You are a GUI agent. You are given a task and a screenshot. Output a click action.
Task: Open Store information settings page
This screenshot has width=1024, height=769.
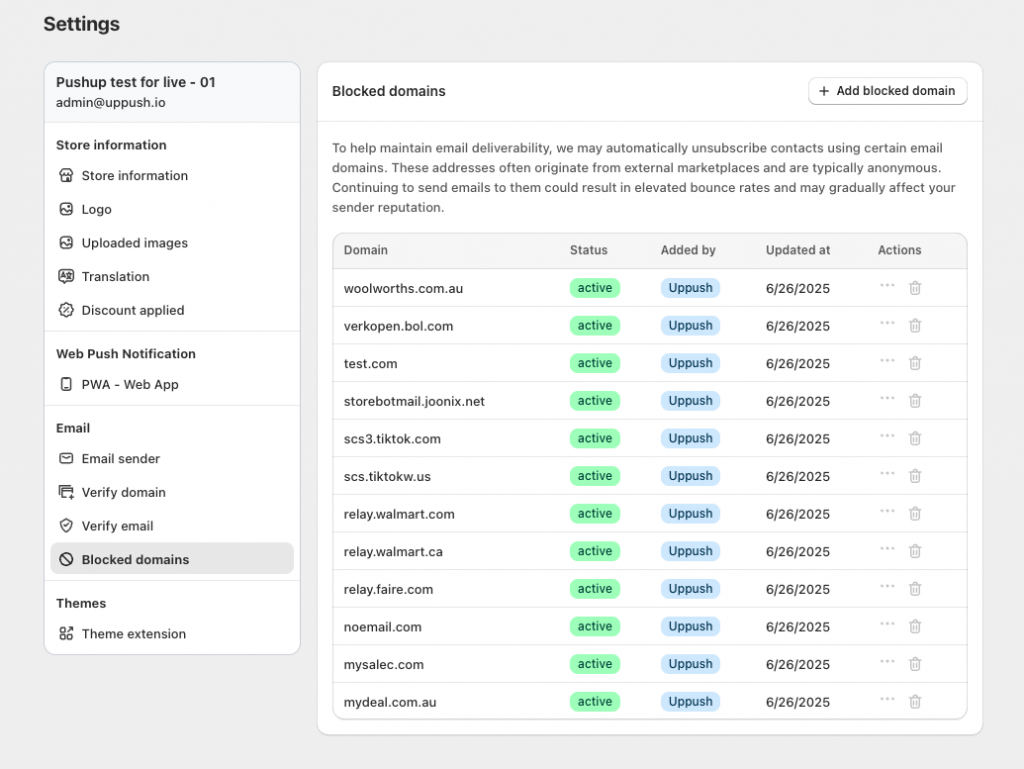pyautogui.click(x=134, y=176)
